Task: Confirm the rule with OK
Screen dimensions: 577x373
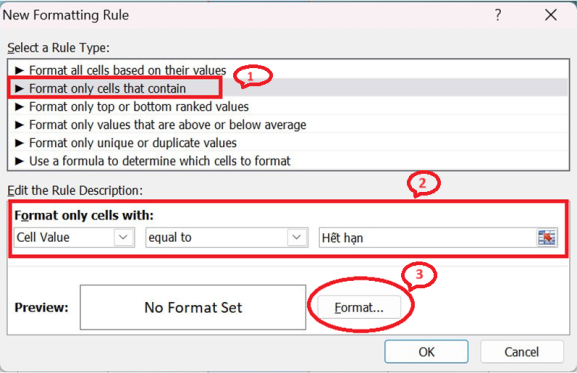Action: 426,352
